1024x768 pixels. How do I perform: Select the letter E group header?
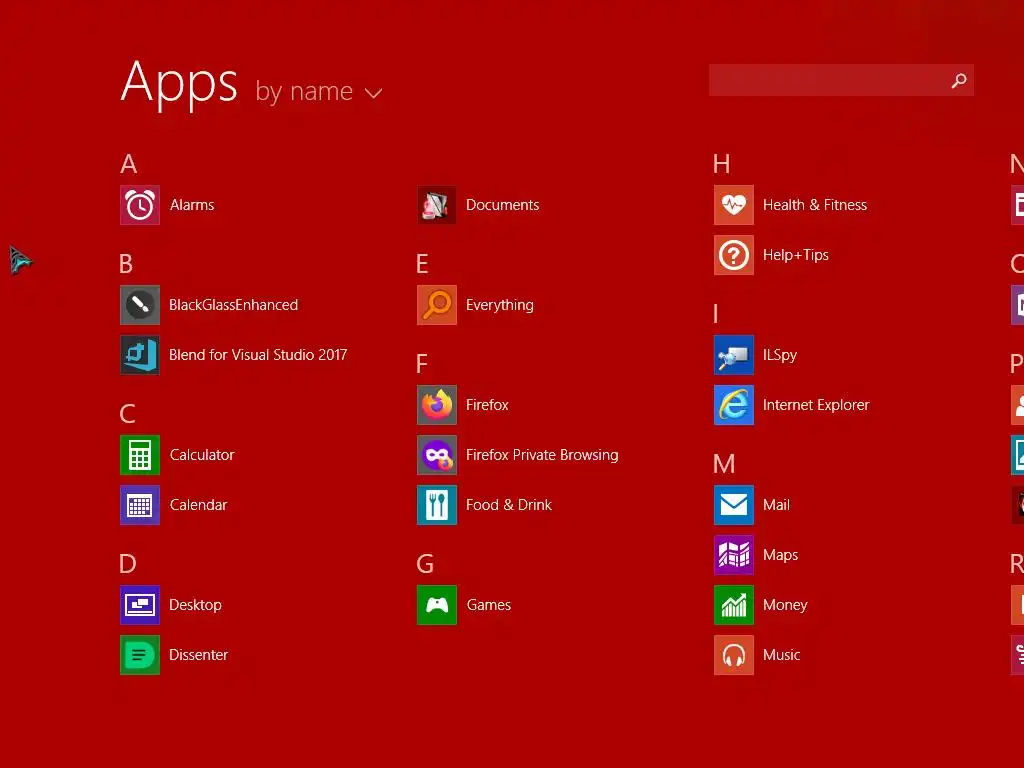pyautogui.click(x=423, y=264)
